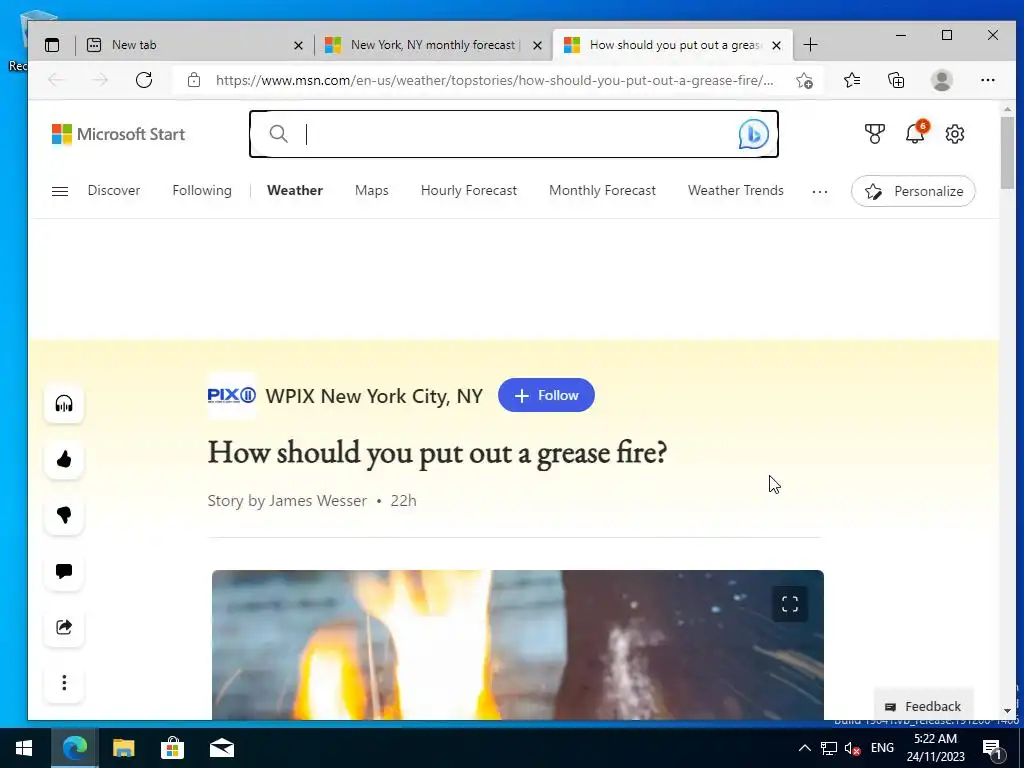View site information lock icon
The image size is (1024, 768).
click(x=193, y=80)
